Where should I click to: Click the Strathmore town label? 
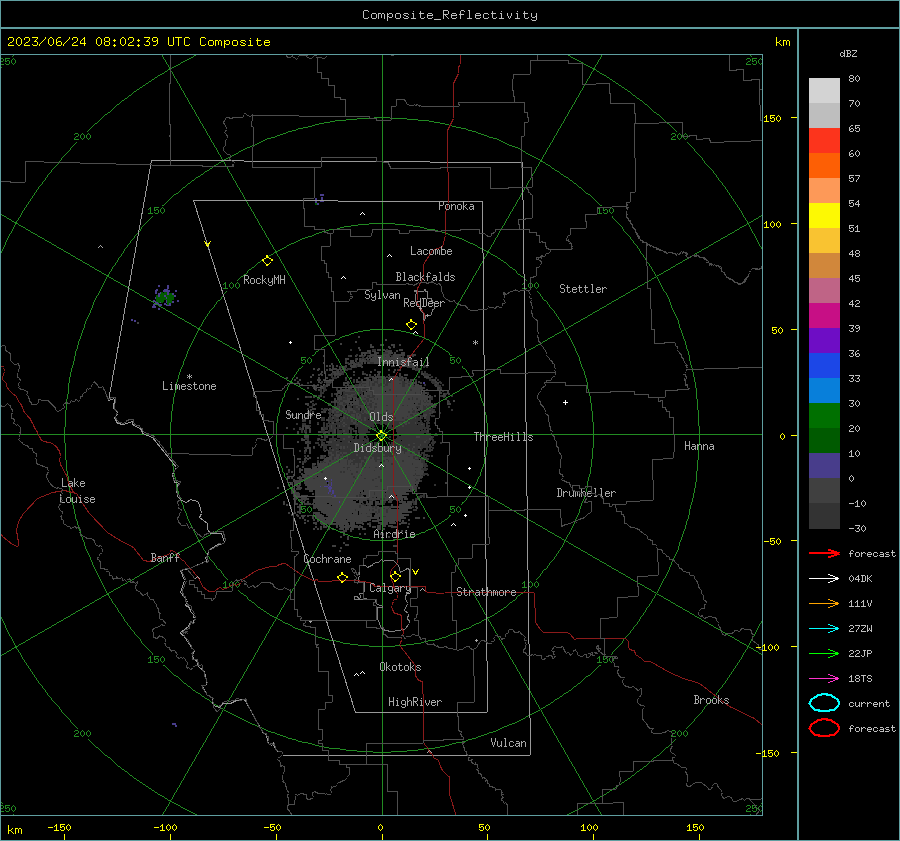tap(486, 592)
